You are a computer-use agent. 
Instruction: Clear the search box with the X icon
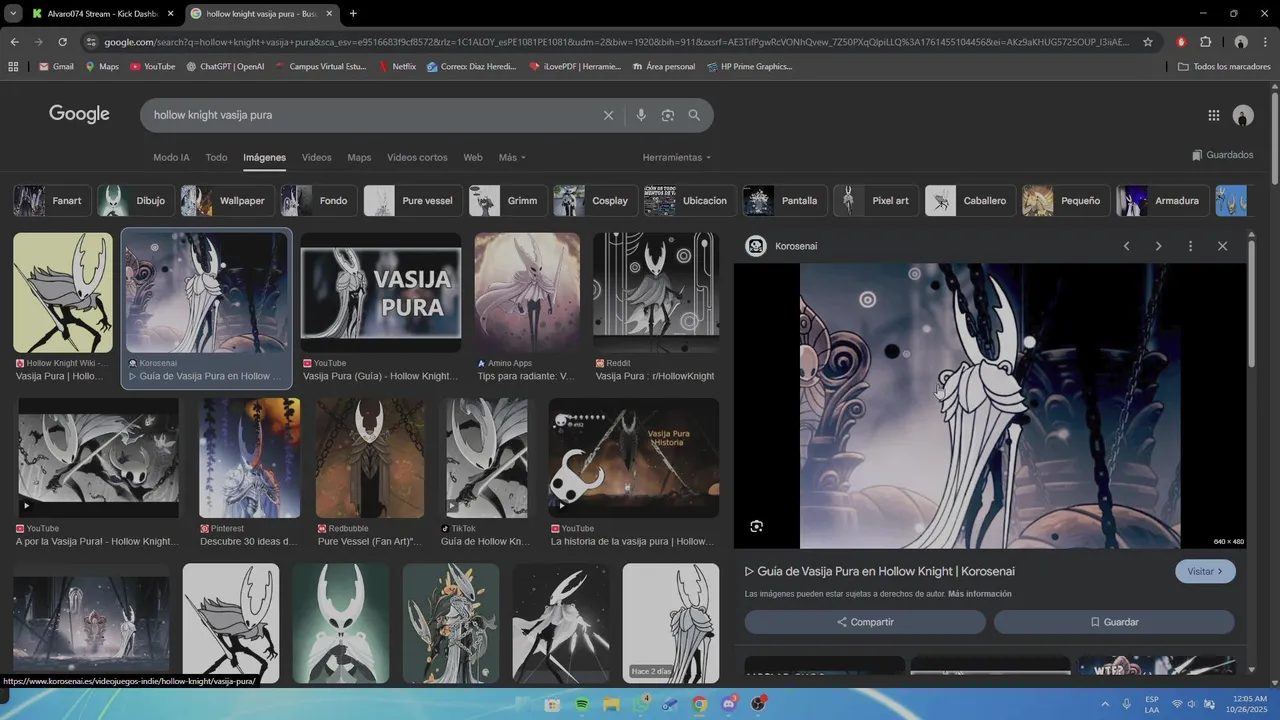pos(608,115)
